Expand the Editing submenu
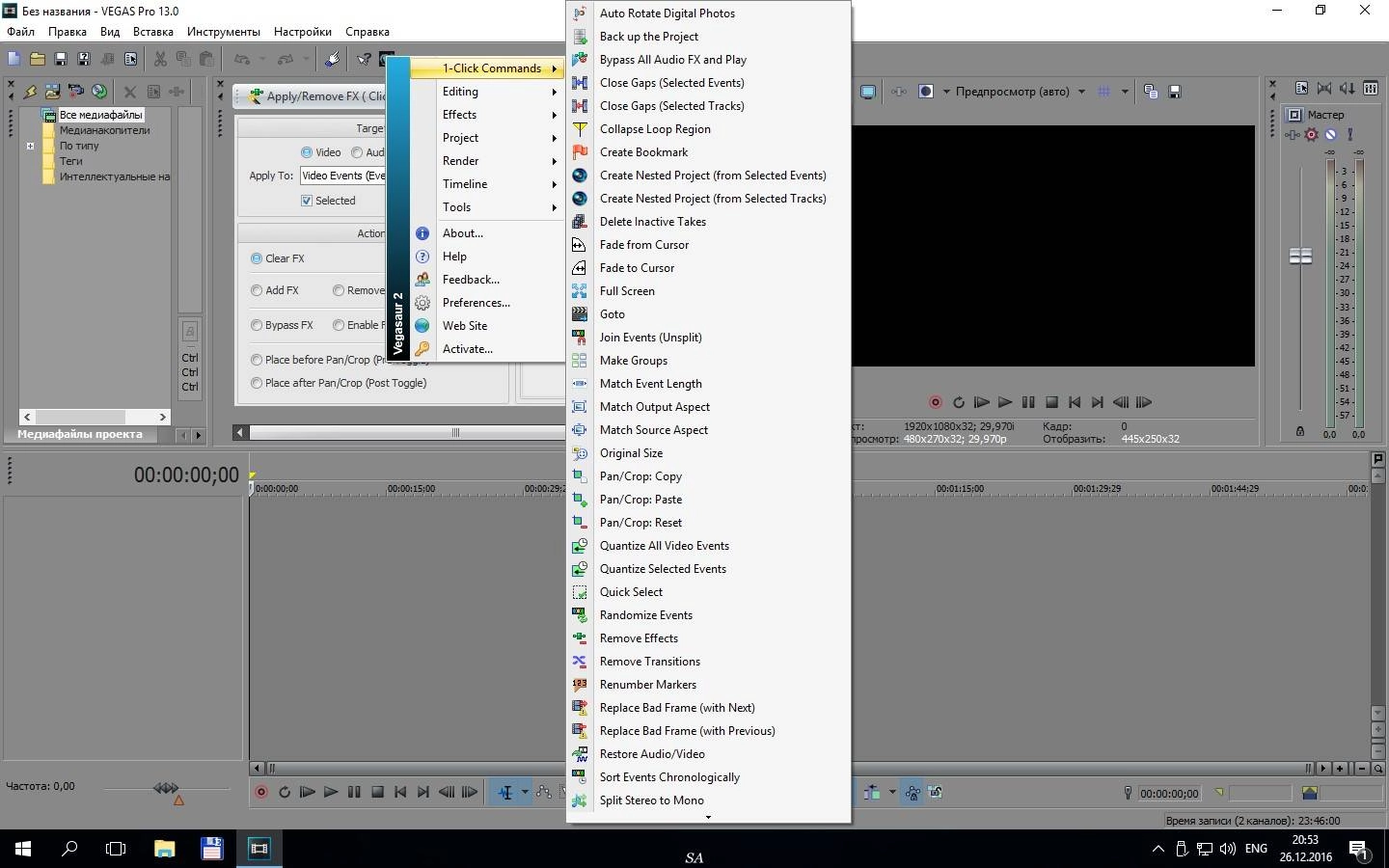This screenshot has width=1389, height=868. [487, 92]
